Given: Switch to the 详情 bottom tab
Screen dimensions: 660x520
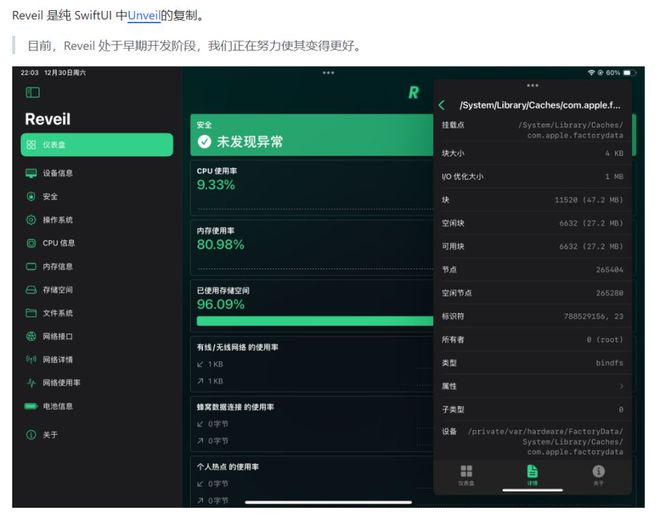Looking at the screenshot, I should tap(532, 474).
